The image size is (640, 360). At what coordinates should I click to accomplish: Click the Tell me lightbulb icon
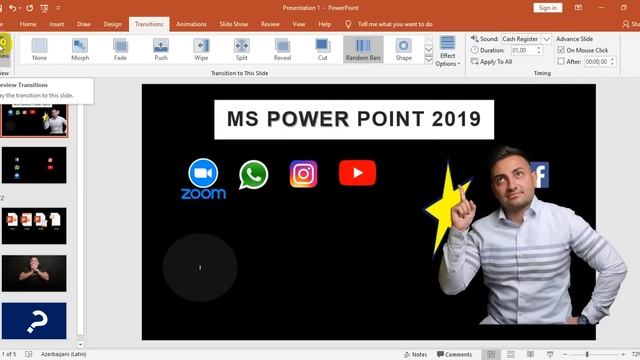click(x=348, y=24)
